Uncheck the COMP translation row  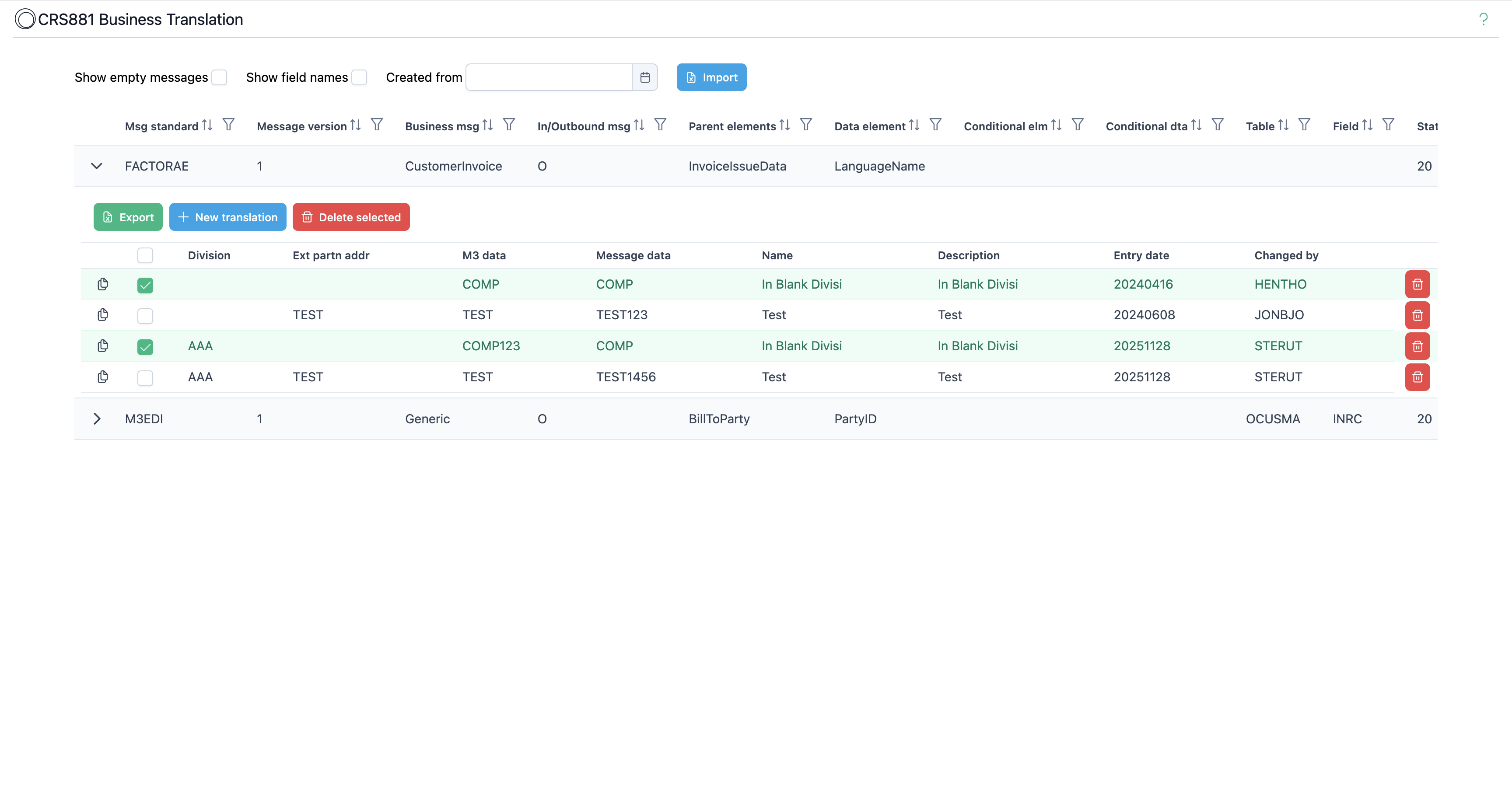coord(145,285)
